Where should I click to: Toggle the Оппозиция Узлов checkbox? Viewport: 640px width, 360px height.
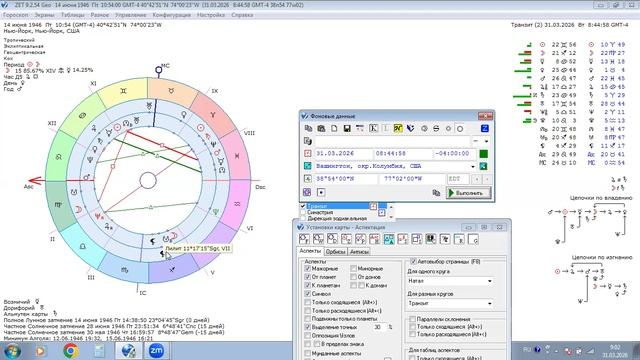pos(308,336)
